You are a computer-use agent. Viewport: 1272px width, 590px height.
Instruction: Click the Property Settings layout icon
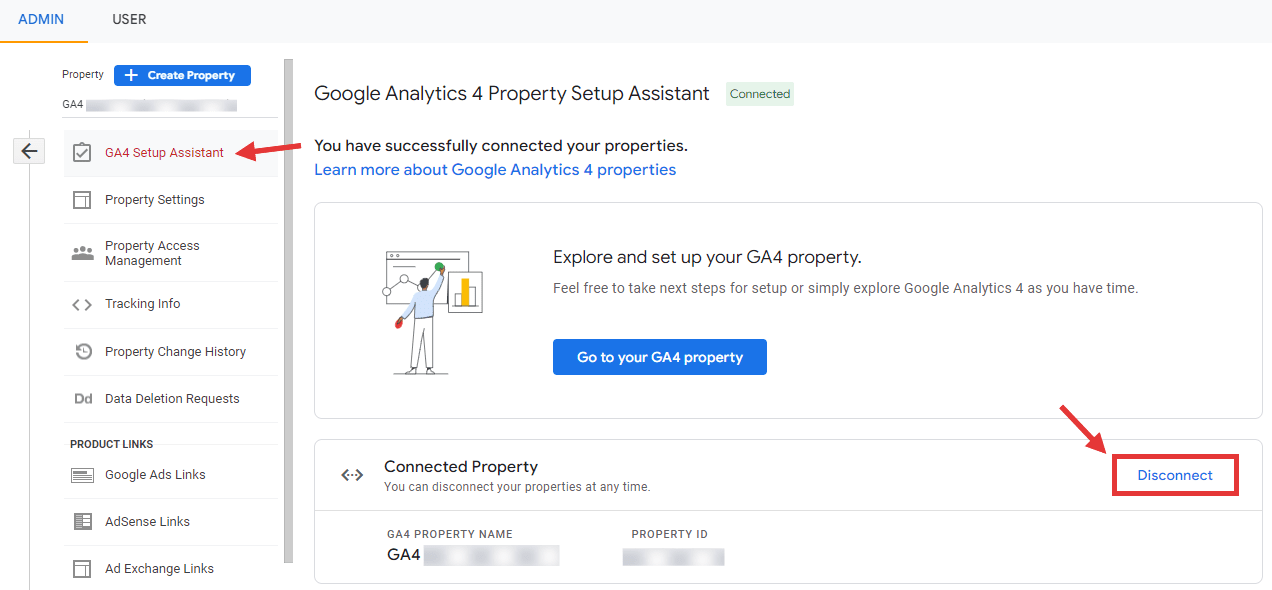(82, 200)
